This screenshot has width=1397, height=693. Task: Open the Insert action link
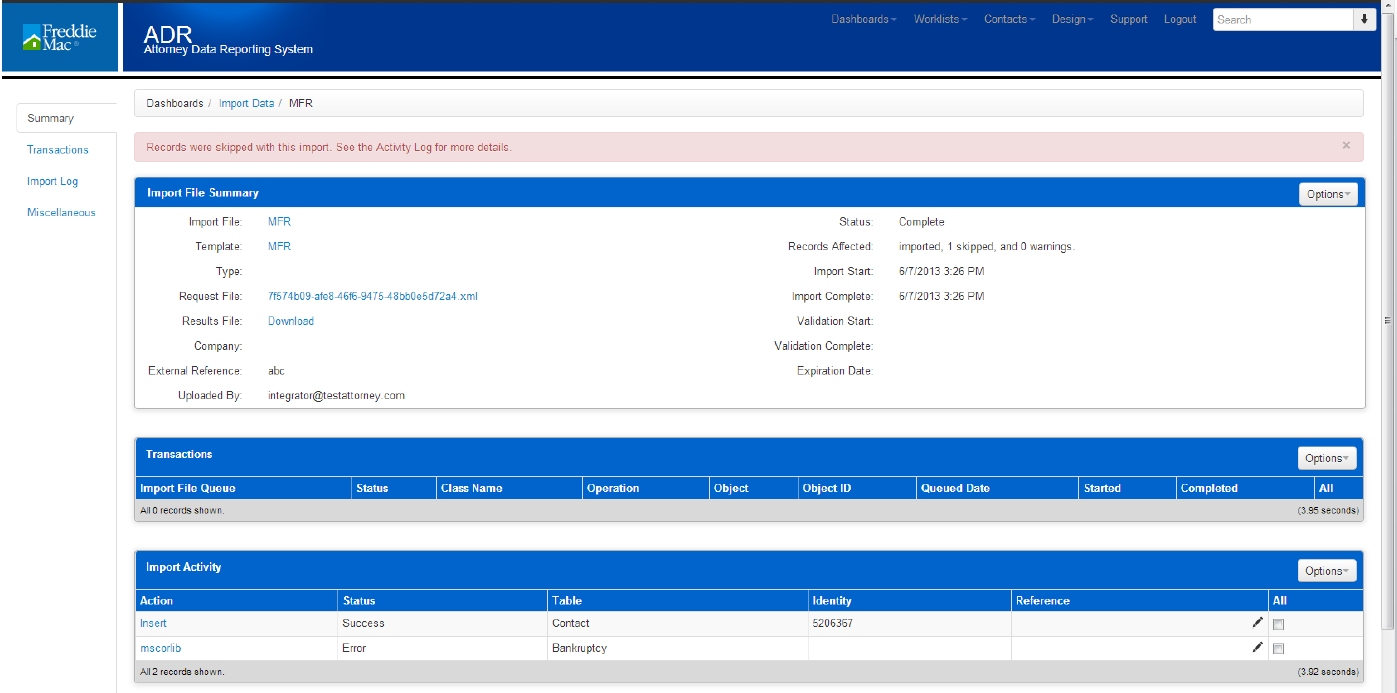(x=153, y=623)
